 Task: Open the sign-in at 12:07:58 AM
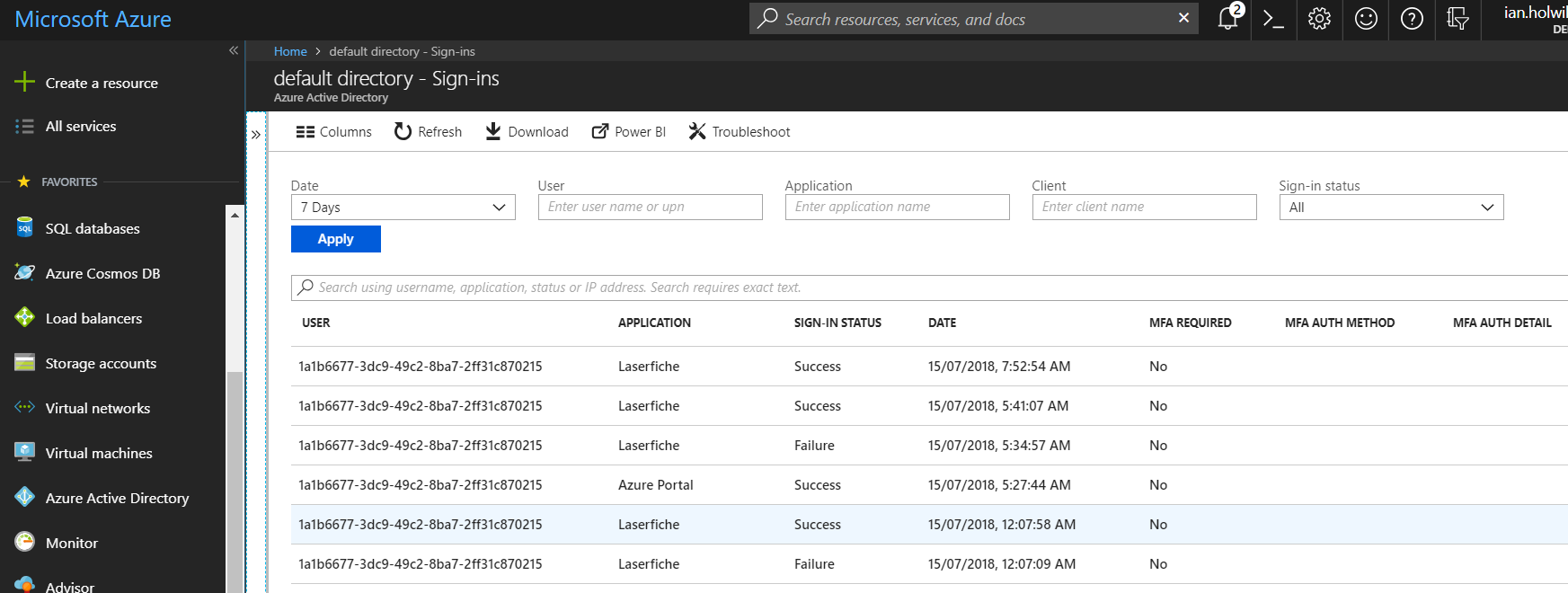[x=929, y=525]
